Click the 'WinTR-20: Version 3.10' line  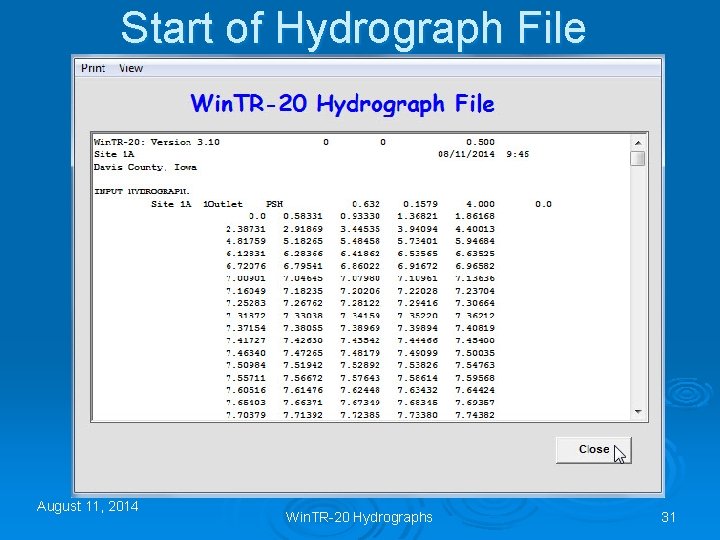[157, 142]
